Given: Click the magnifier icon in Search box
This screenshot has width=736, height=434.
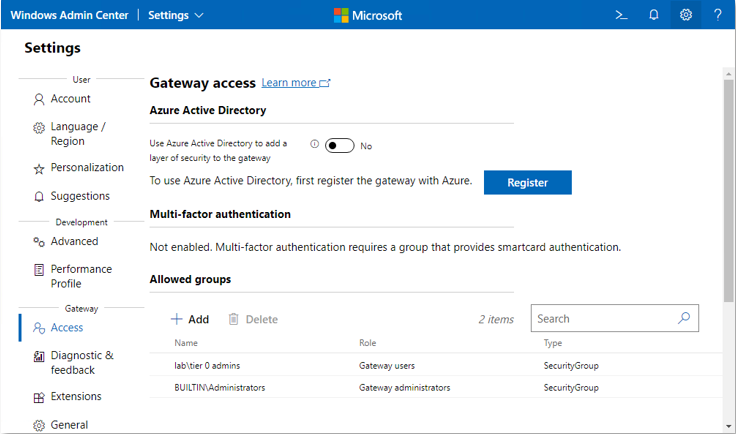Looking at the screenshot, I should 684,318.
